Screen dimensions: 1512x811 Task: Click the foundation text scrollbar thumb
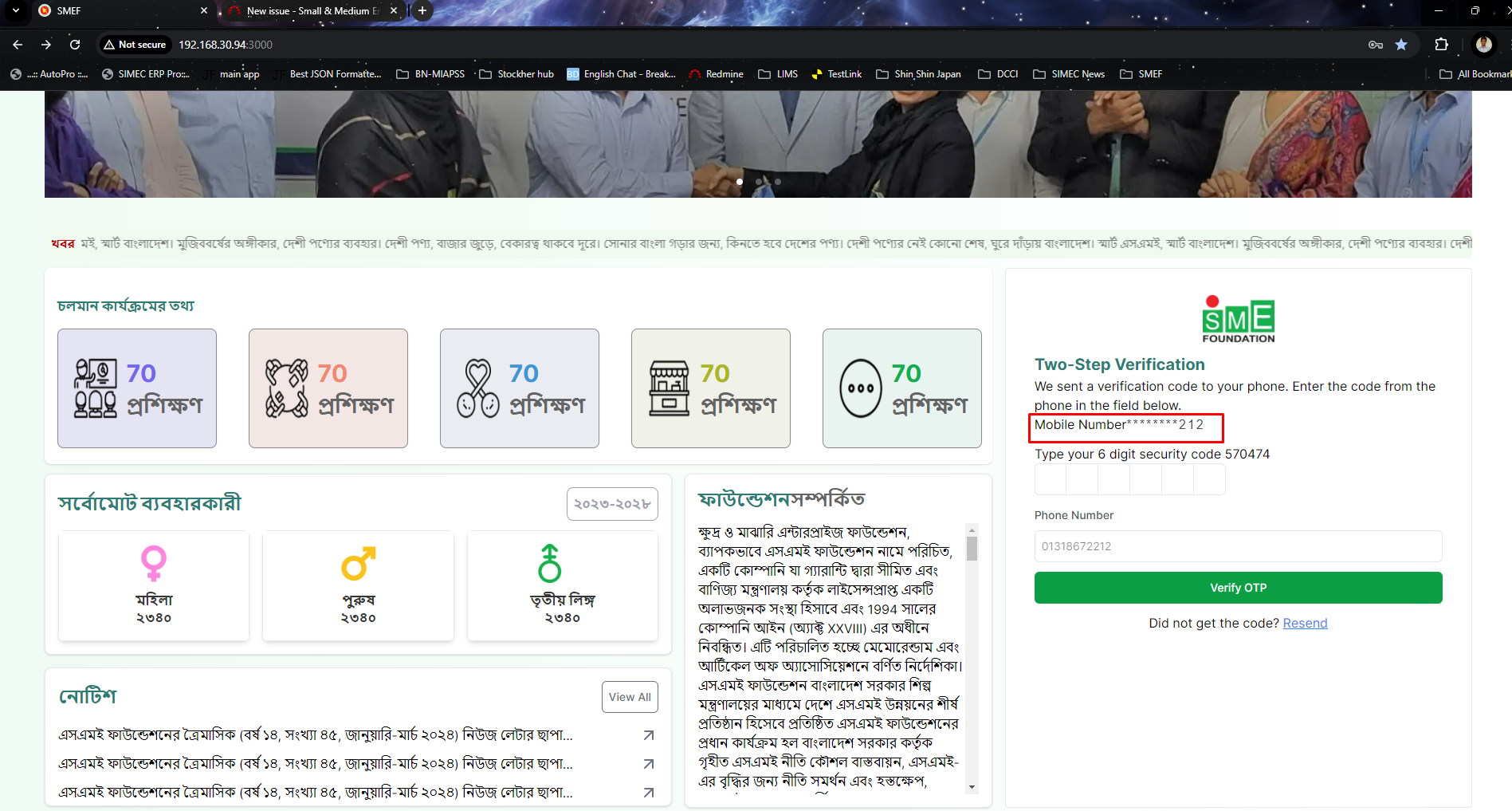point(972,549)
